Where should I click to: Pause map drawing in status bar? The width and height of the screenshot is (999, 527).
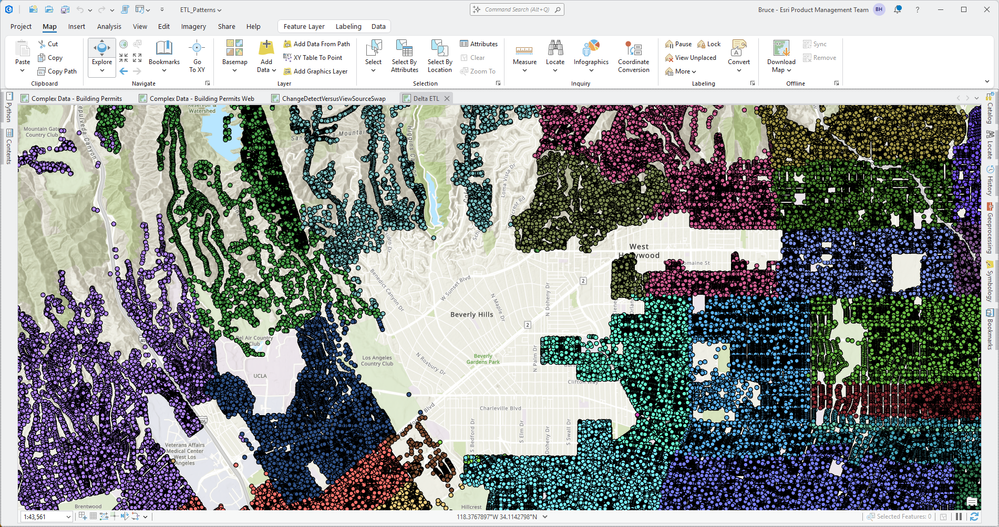click(x=959, y=517)
